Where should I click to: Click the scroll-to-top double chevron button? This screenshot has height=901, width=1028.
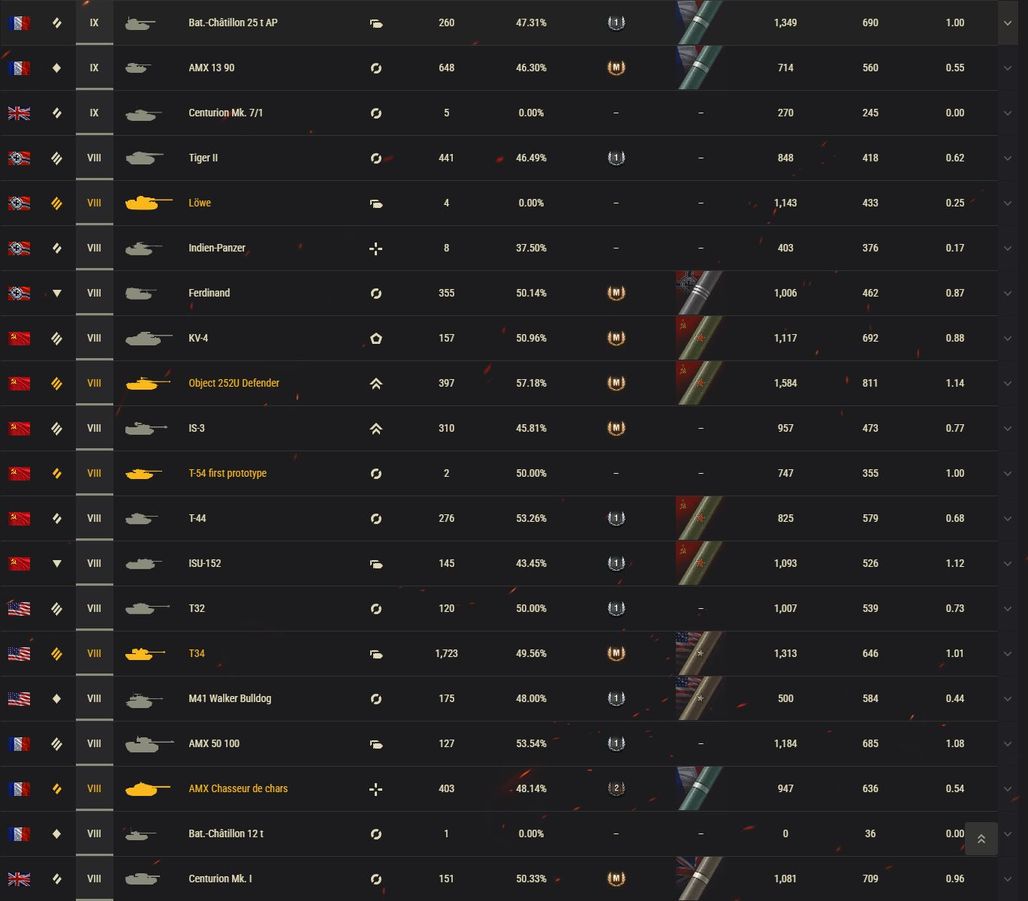981,839
